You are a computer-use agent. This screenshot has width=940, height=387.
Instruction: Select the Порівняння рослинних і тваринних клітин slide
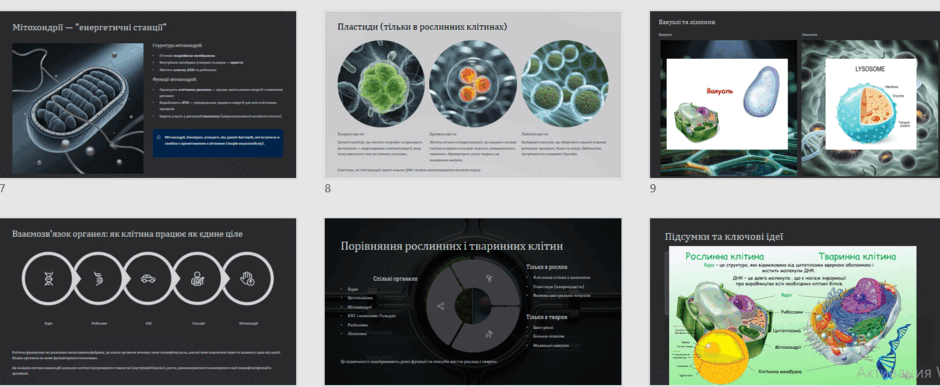473,301
